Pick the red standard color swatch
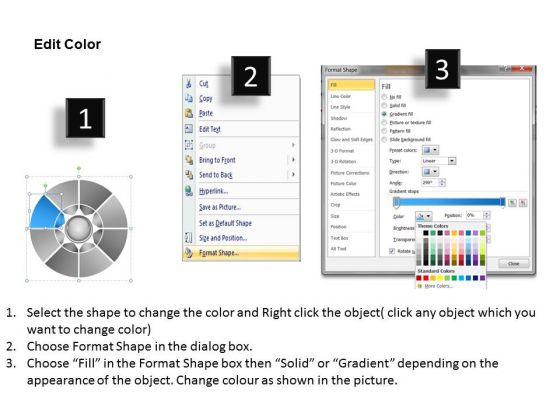Image resolution: width=560 pixels, height=420 pixels. tap(426, 278)
